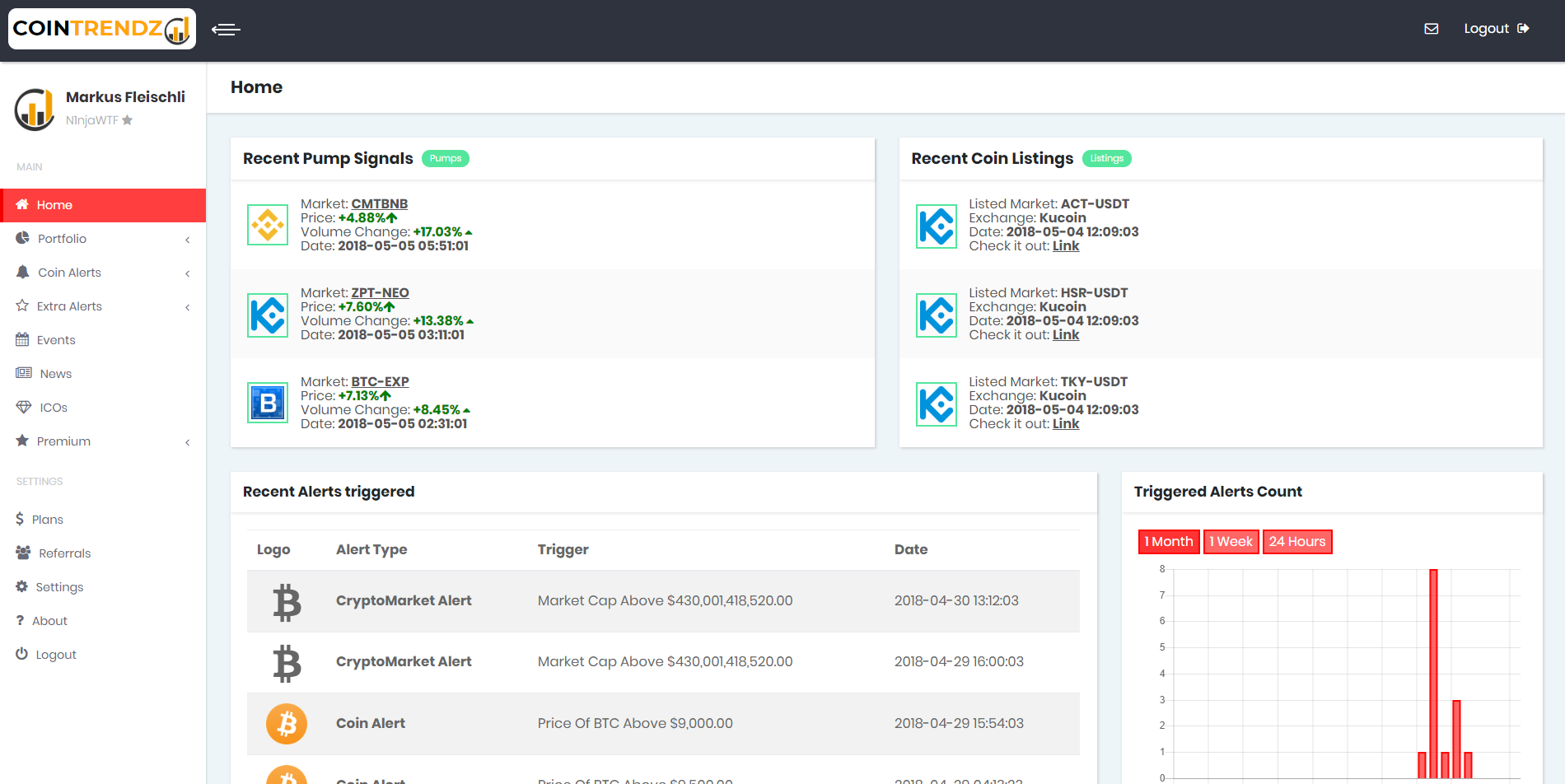The width and height of the screenshot is (1565, 784).
Task: Expand the Premium chevron
Action: [188, 442]
